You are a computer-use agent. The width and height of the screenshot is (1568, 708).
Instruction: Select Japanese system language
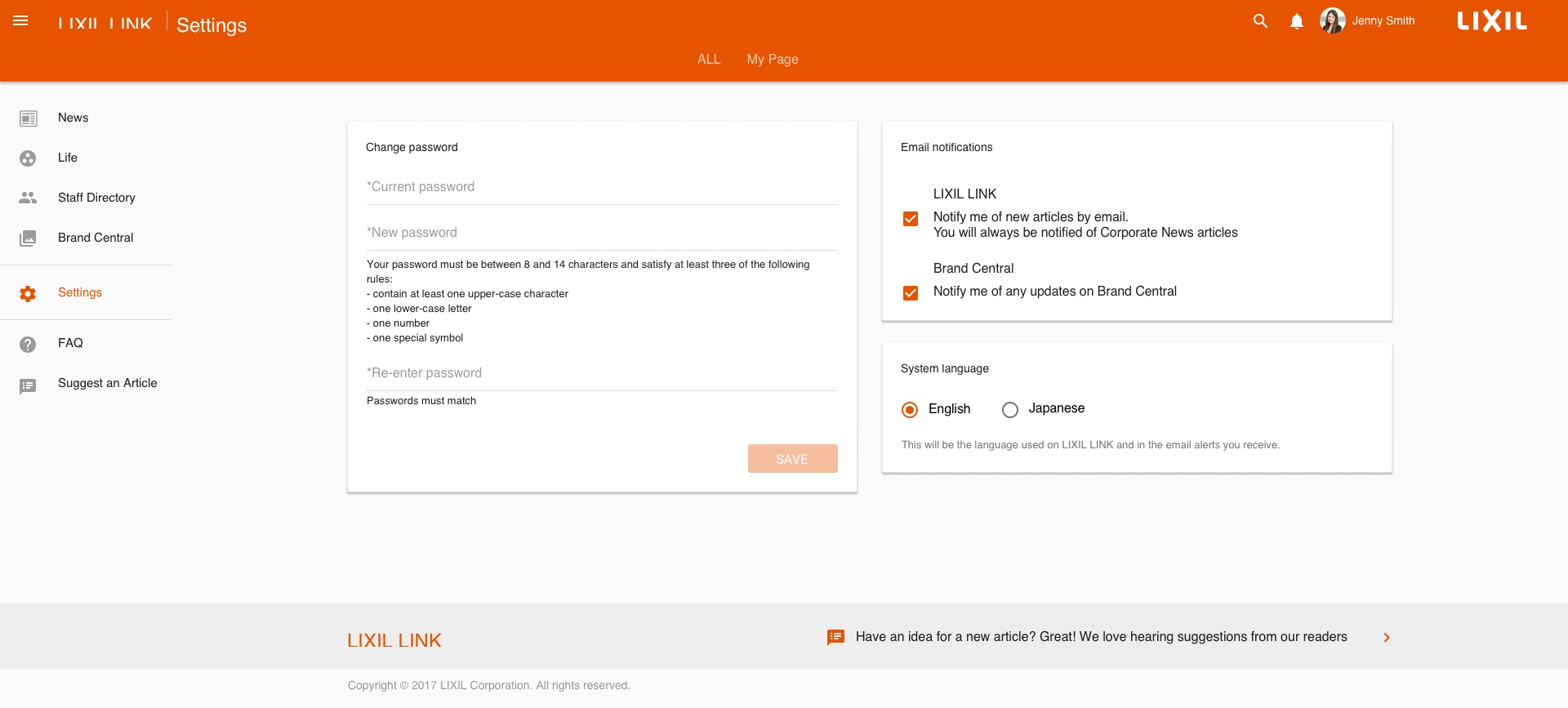click(x=1010, y=410)
